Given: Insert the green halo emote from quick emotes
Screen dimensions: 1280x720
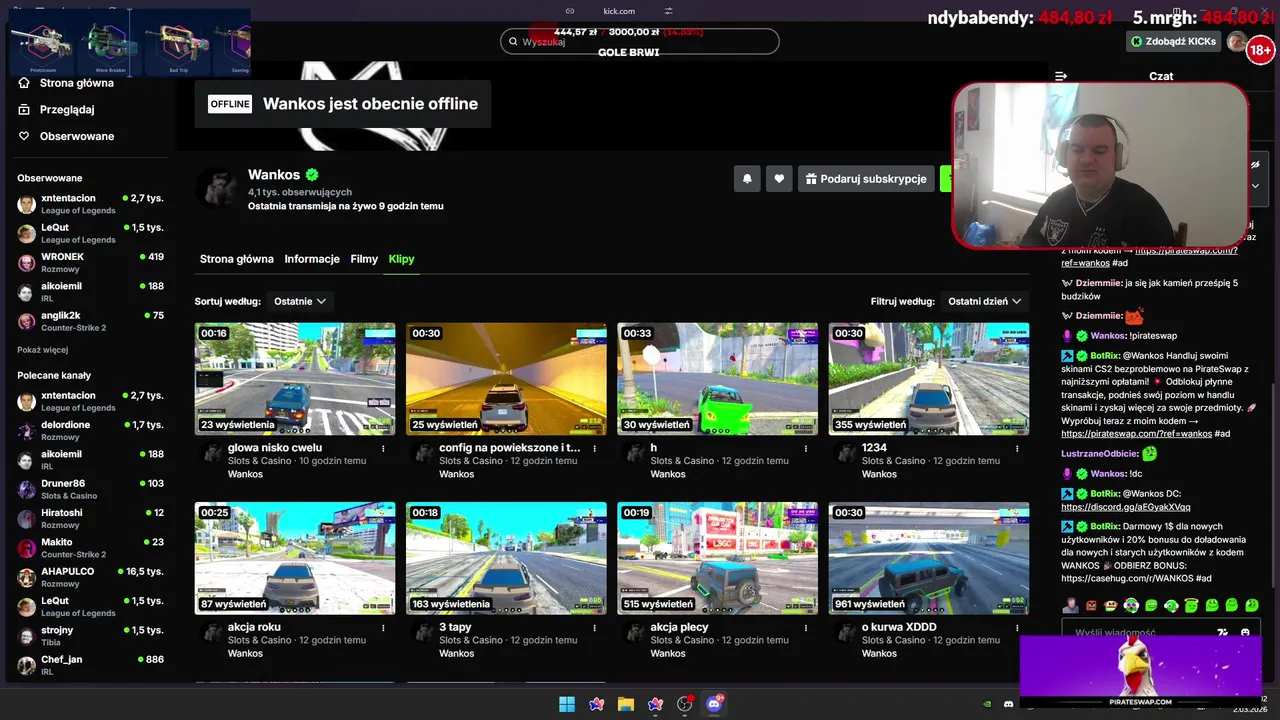Looking at the screenshot, I should click(x=1191, y=605).
